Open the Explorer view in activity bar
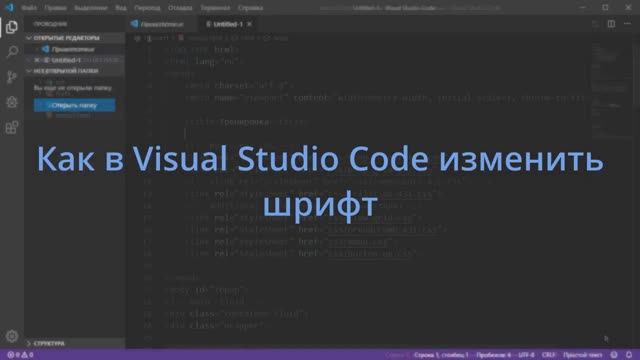The width and height of the screenshot is (640, 360). click(x=12, y=27)
